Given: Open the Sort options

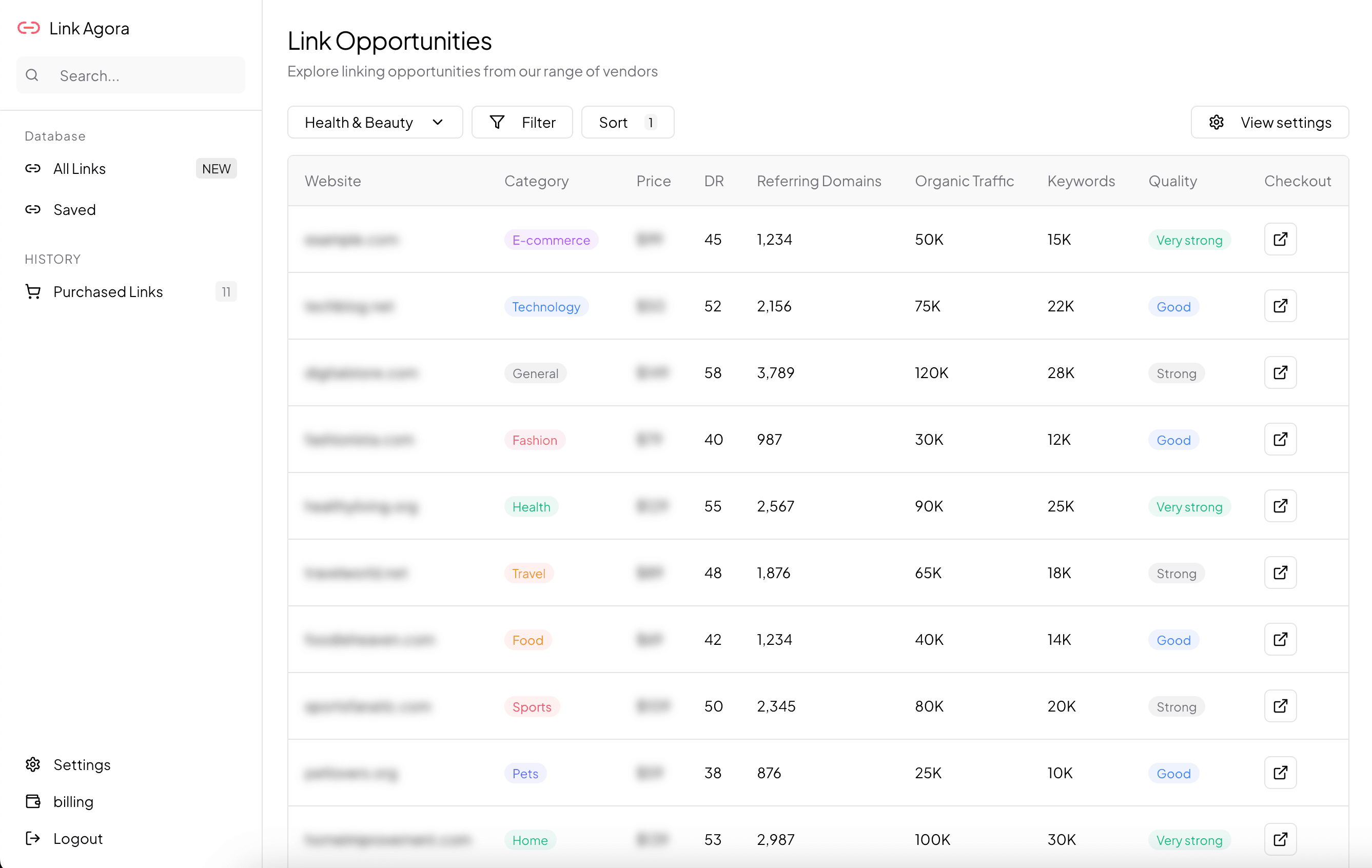Looking at the screenshot, I should [x=628, y=122].
